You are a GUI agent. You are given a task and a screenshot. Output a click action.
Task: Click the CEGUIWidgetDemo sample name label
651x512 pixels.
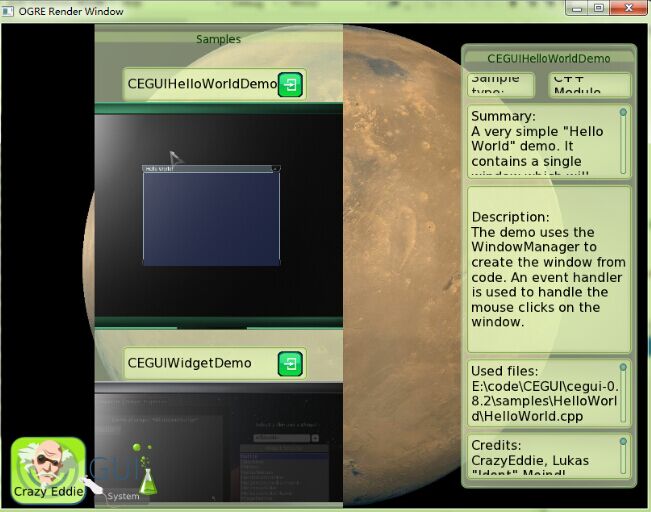point(189,363)
